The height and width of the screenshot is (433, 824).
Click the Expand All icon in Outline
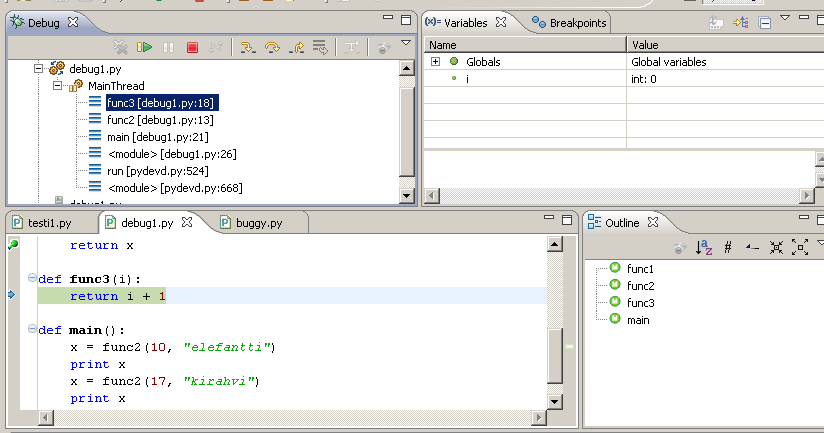click(x=799, y=247)
